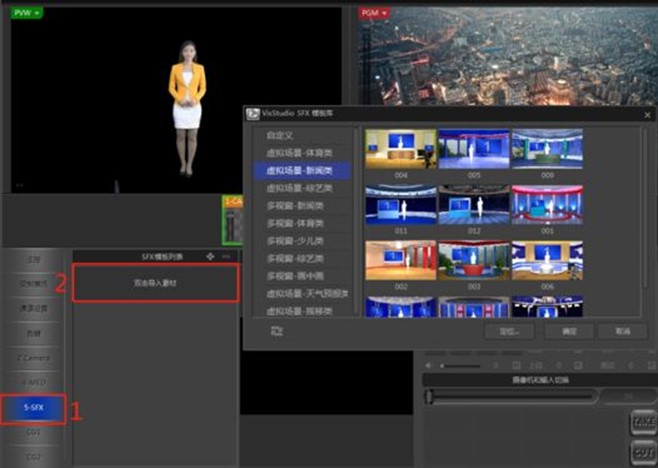Open the PVW dropdown label

(x=27, y=13)
